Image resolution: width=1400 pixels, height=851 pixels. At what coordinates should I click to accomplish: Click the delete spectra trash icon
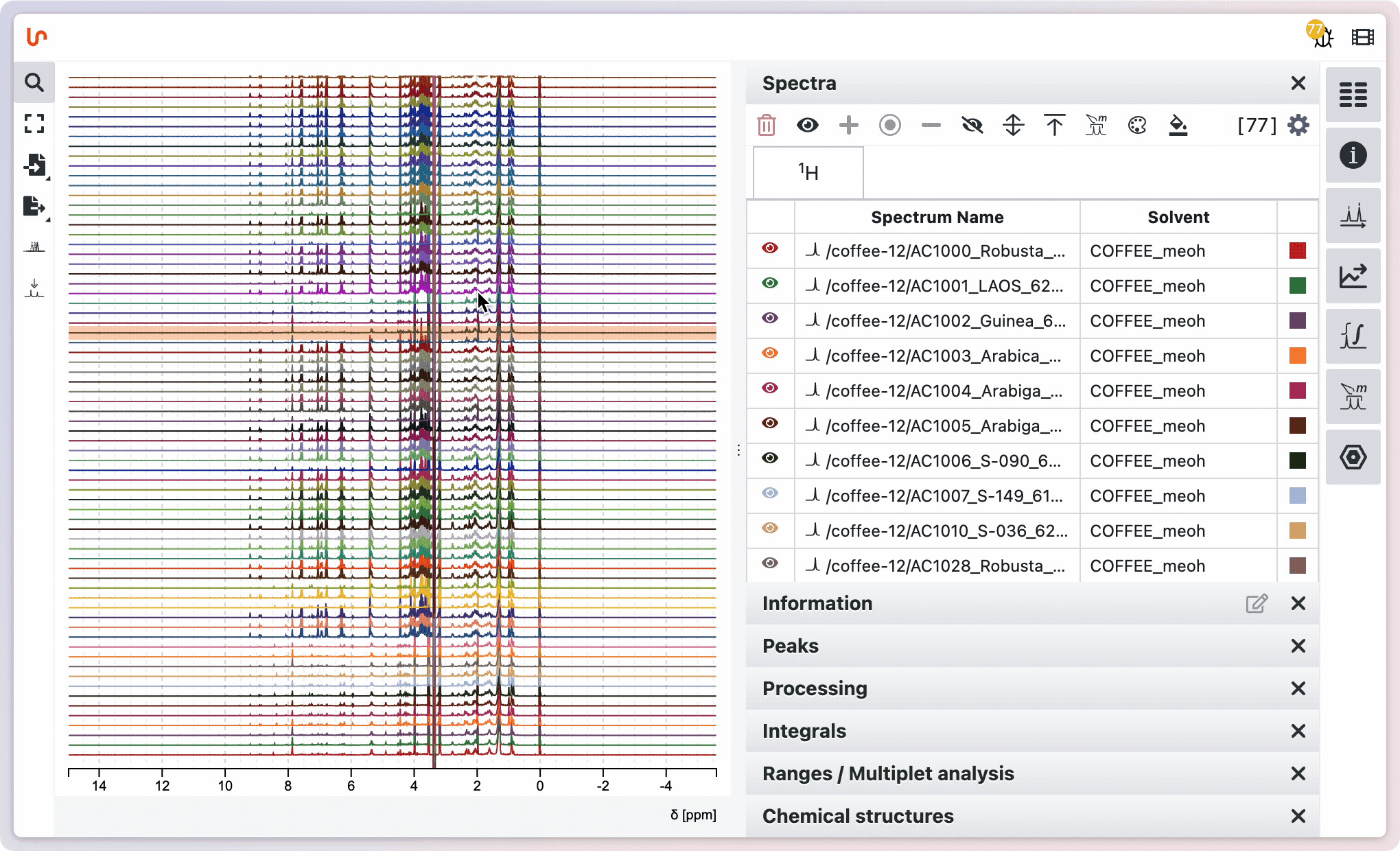[x=767, y=125]
